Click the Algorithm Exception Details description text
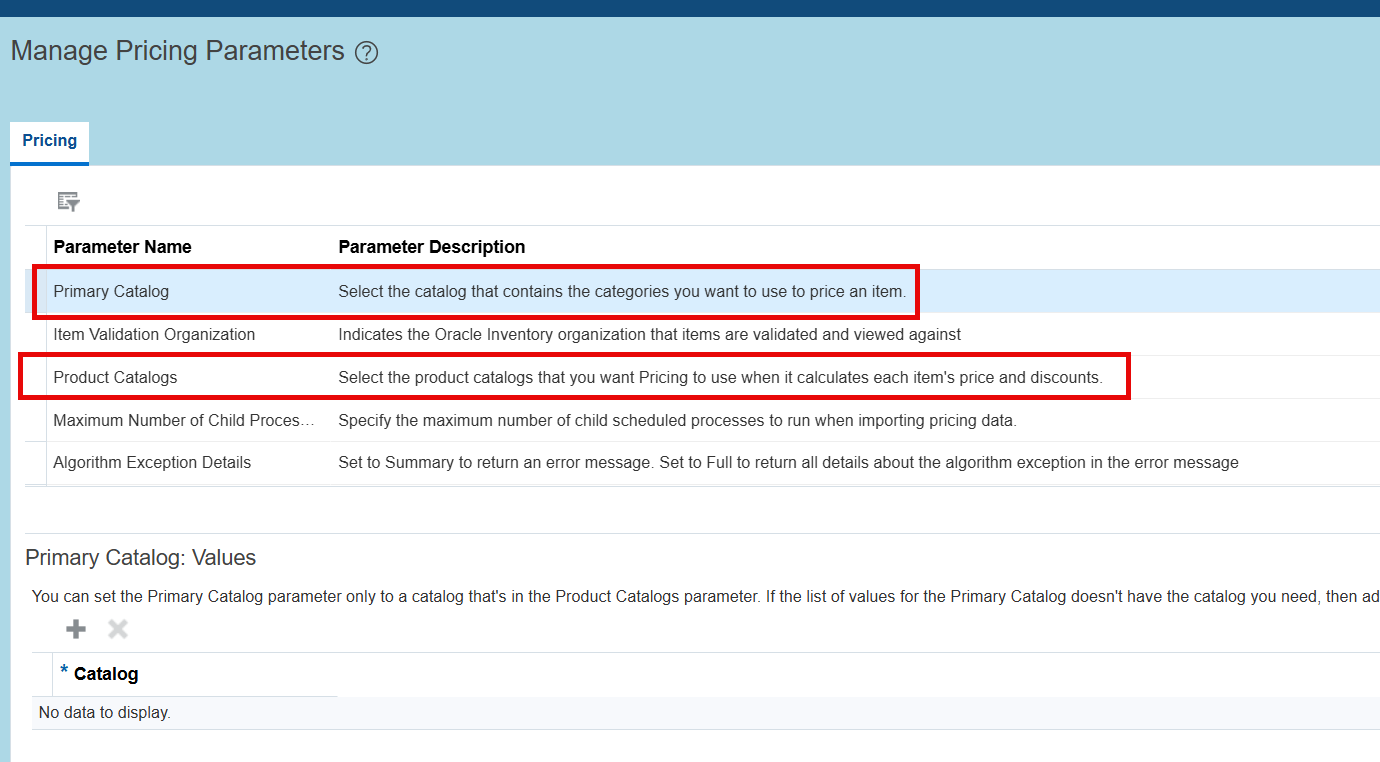Image resolution: width=1380 pixels, height=762 pixels. tap(788, 463)
